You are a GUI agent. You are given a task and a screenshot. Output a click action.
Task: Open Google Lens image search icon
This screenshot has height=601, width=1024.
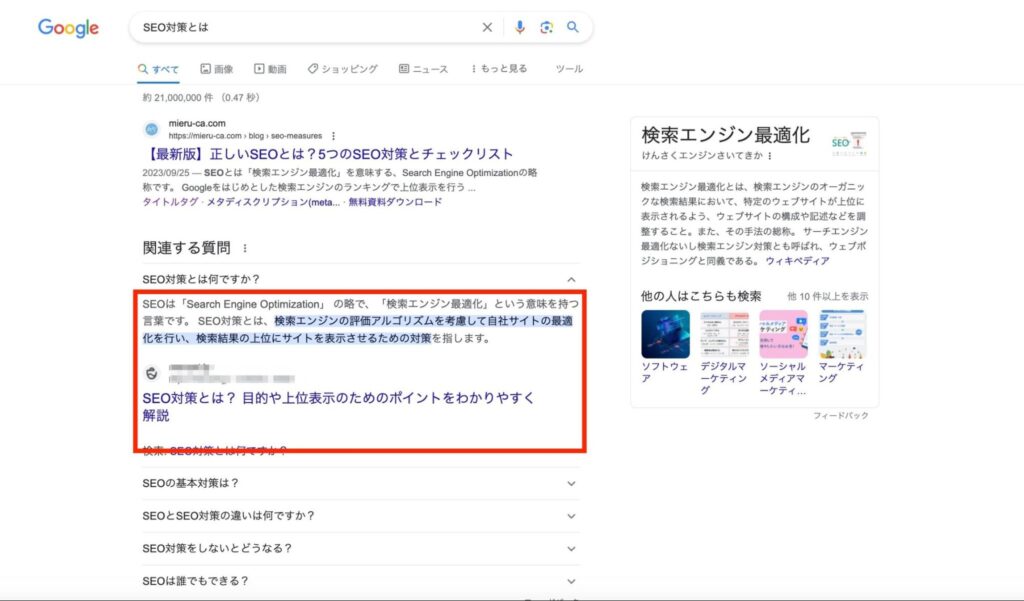[546, 28]
